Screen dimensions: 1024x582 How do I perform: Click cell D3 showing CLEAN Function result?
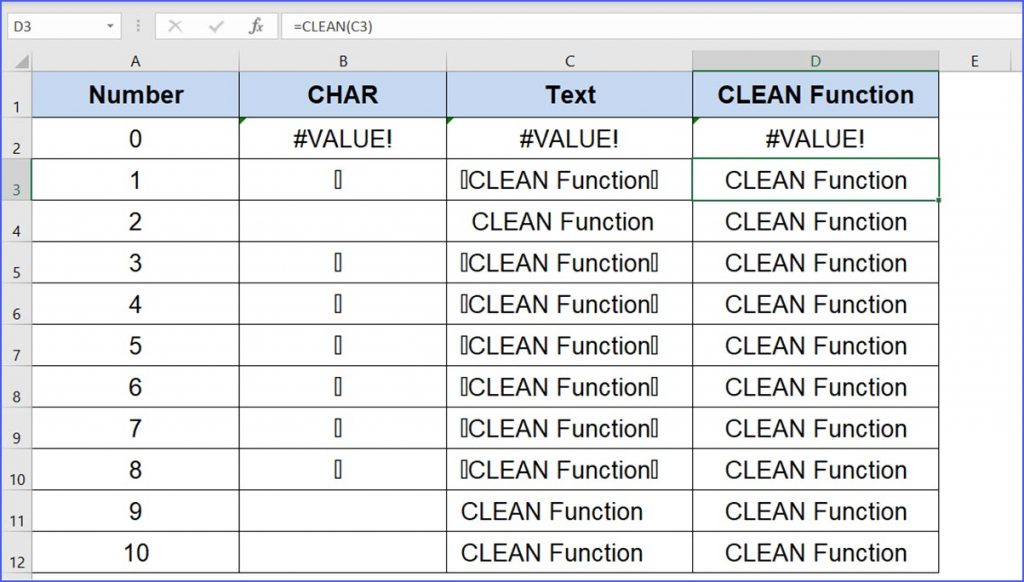(815, 180)
